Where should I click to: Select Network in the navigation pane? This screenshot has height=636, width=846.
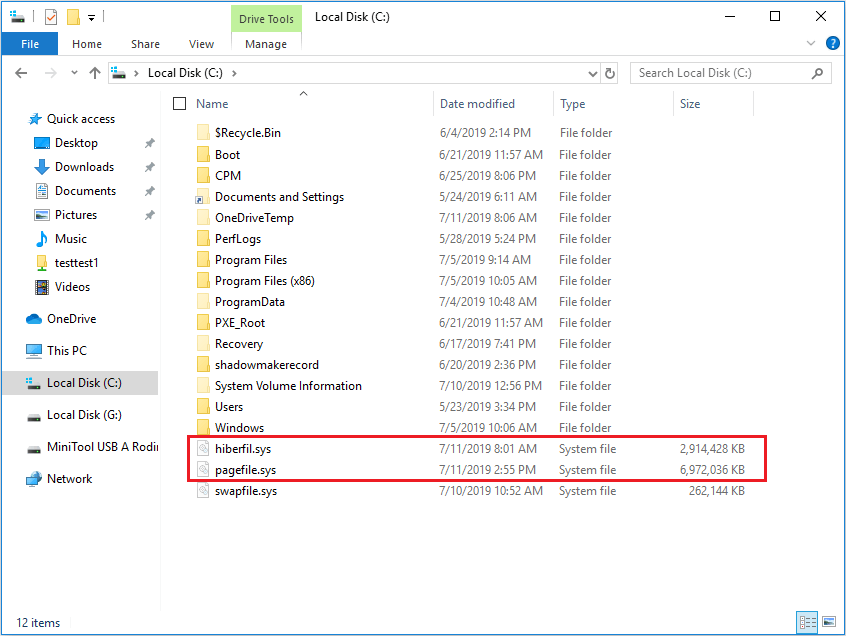point(69,479)
